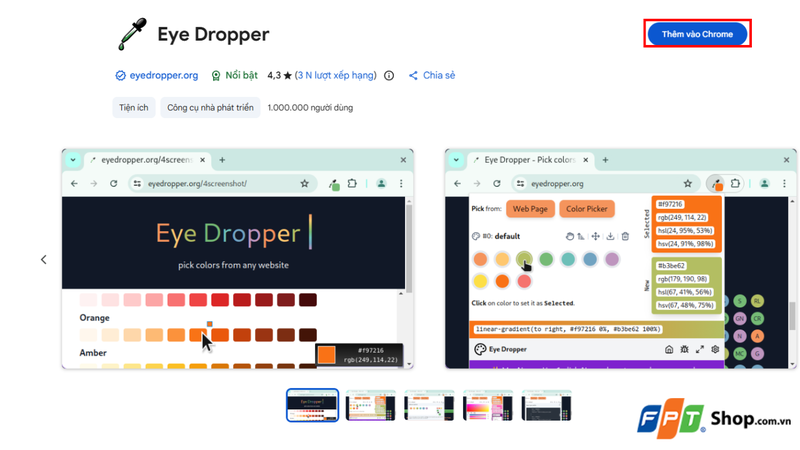Screen dimensions: 800x450
Task: Click new tab plus in left preview
Action: click(222, 160)
